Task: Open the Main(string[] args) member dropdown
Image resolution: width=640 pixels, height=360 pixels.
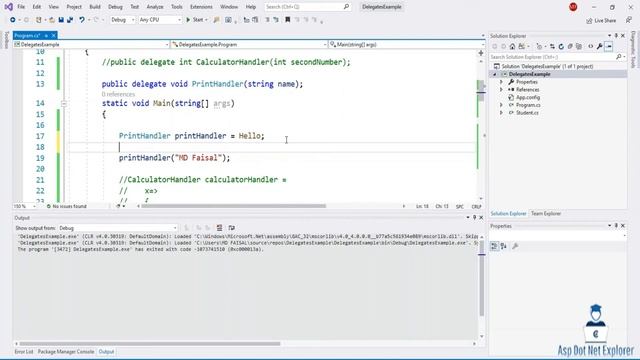Action: pyautogui.click(x=407, y=44)
